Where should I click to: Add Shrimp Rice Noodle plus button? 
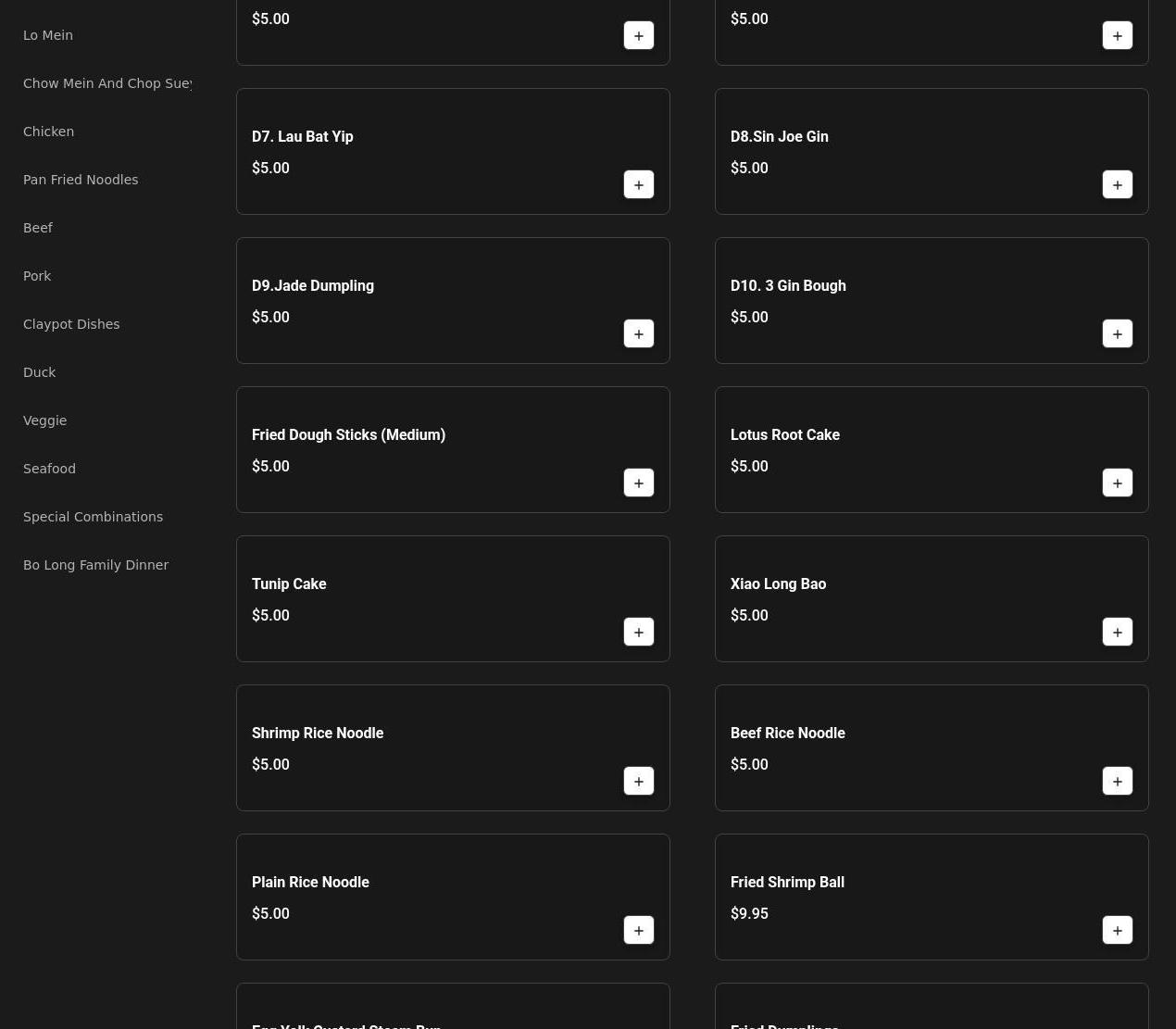639,781
